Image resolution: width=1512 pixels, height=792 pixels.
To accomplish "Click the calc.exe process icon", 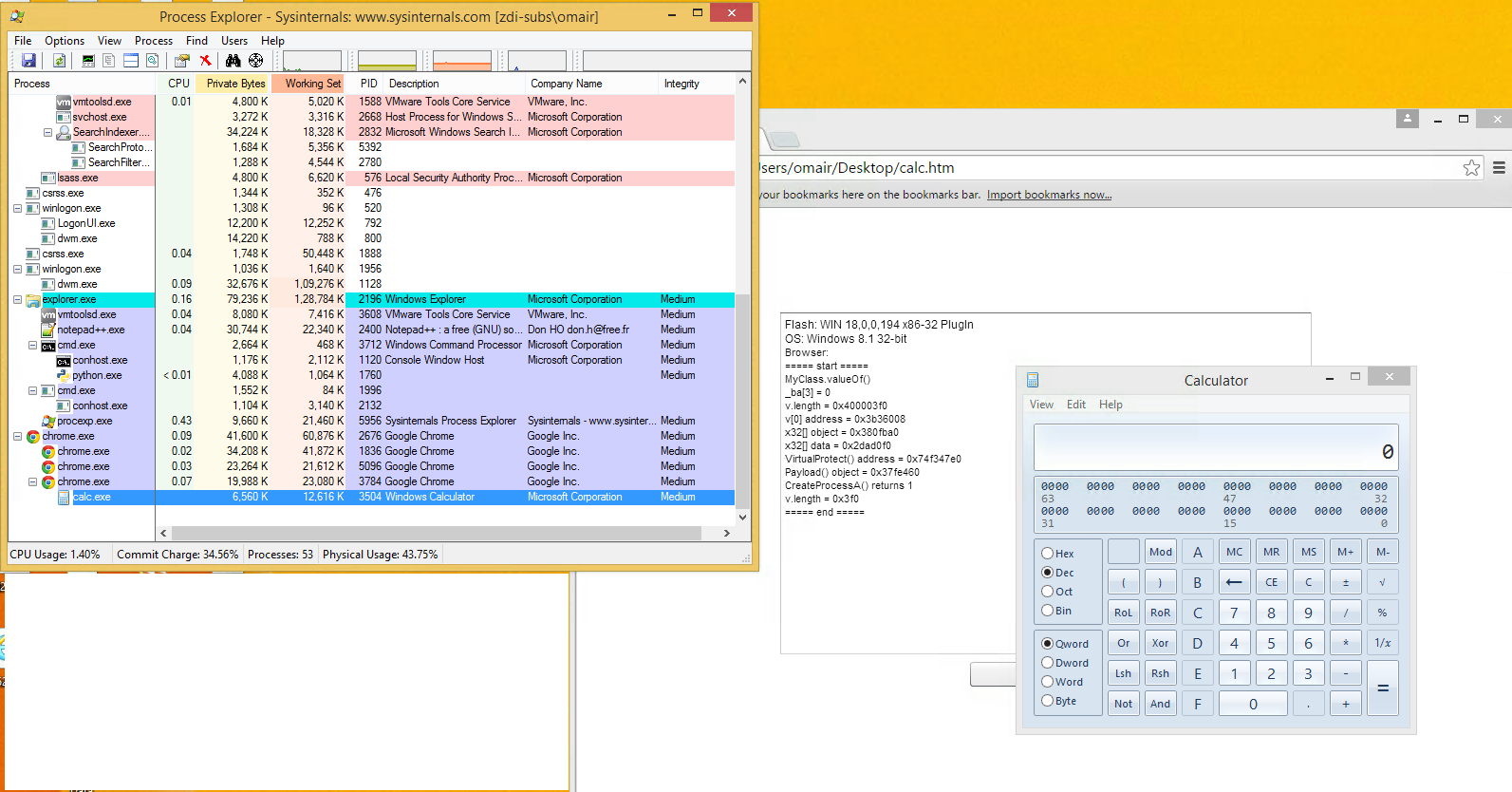I will pos(64,497).
